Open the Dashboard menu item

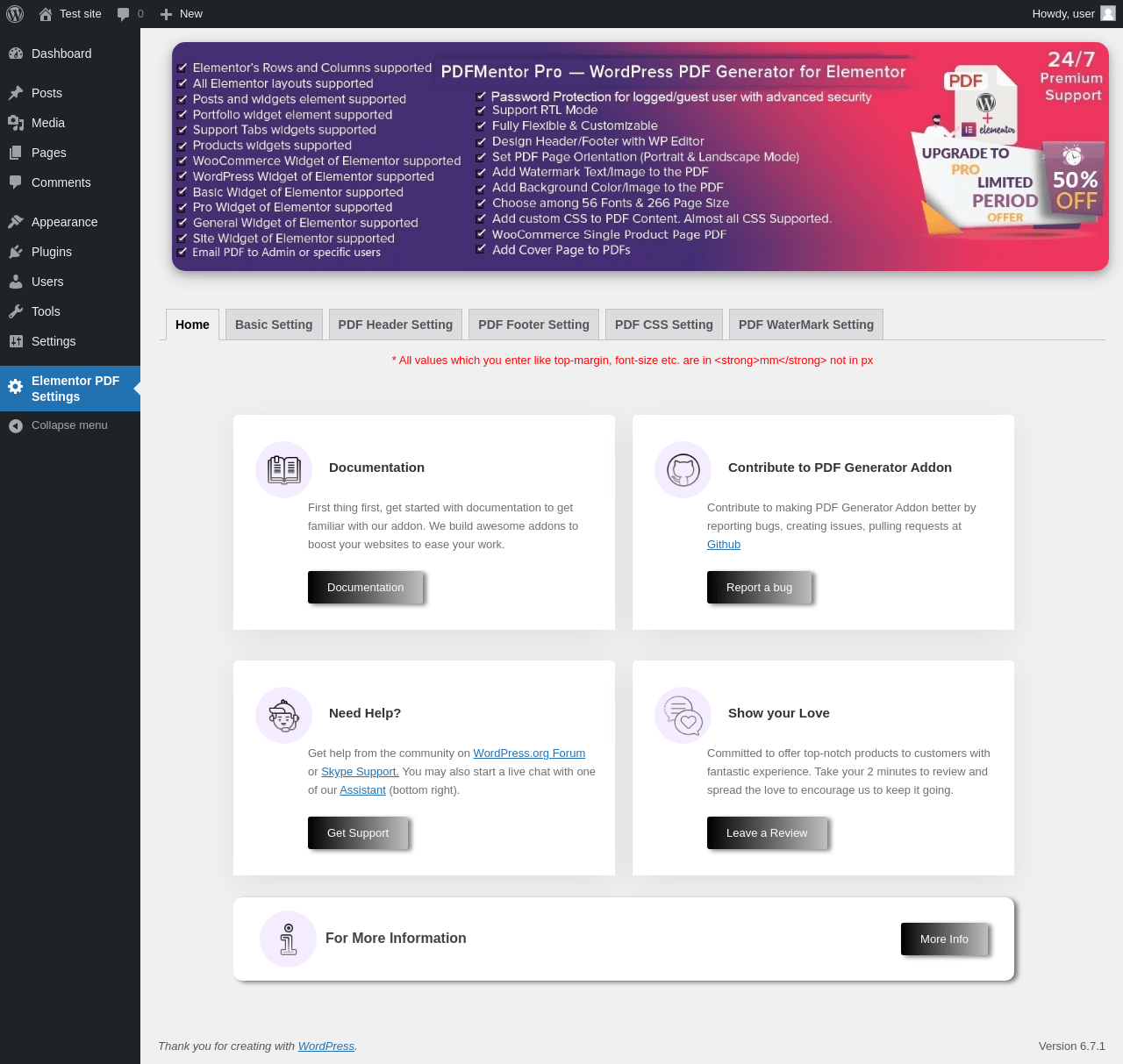tap(70, 54)
